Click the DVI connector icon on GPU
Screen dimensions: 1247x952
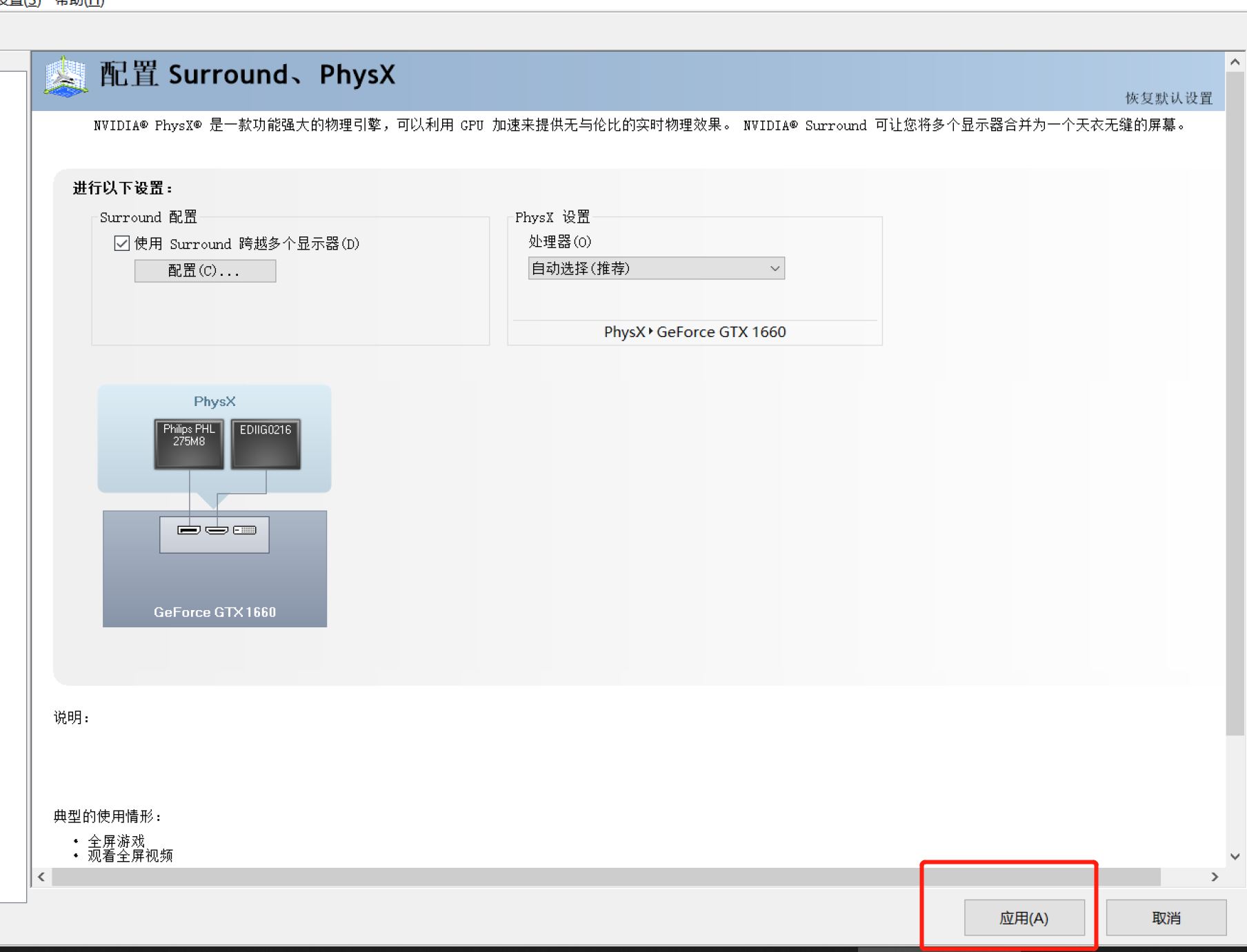[245, 530]
